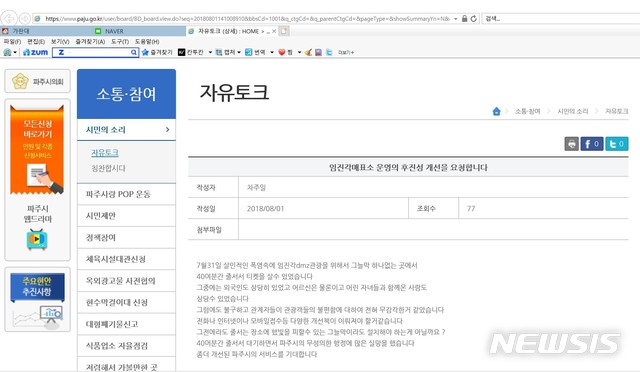
Task: Click the 캡처 capture toolbar button
Action: pyautogui.click(x=225, y=52)
